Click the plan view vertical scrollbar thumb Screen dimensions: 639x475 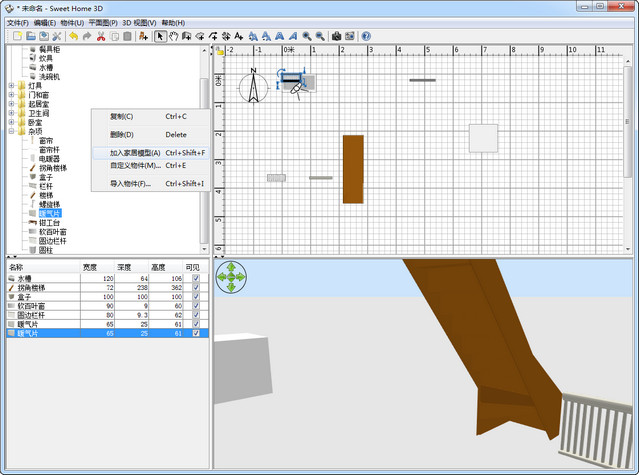628,121
